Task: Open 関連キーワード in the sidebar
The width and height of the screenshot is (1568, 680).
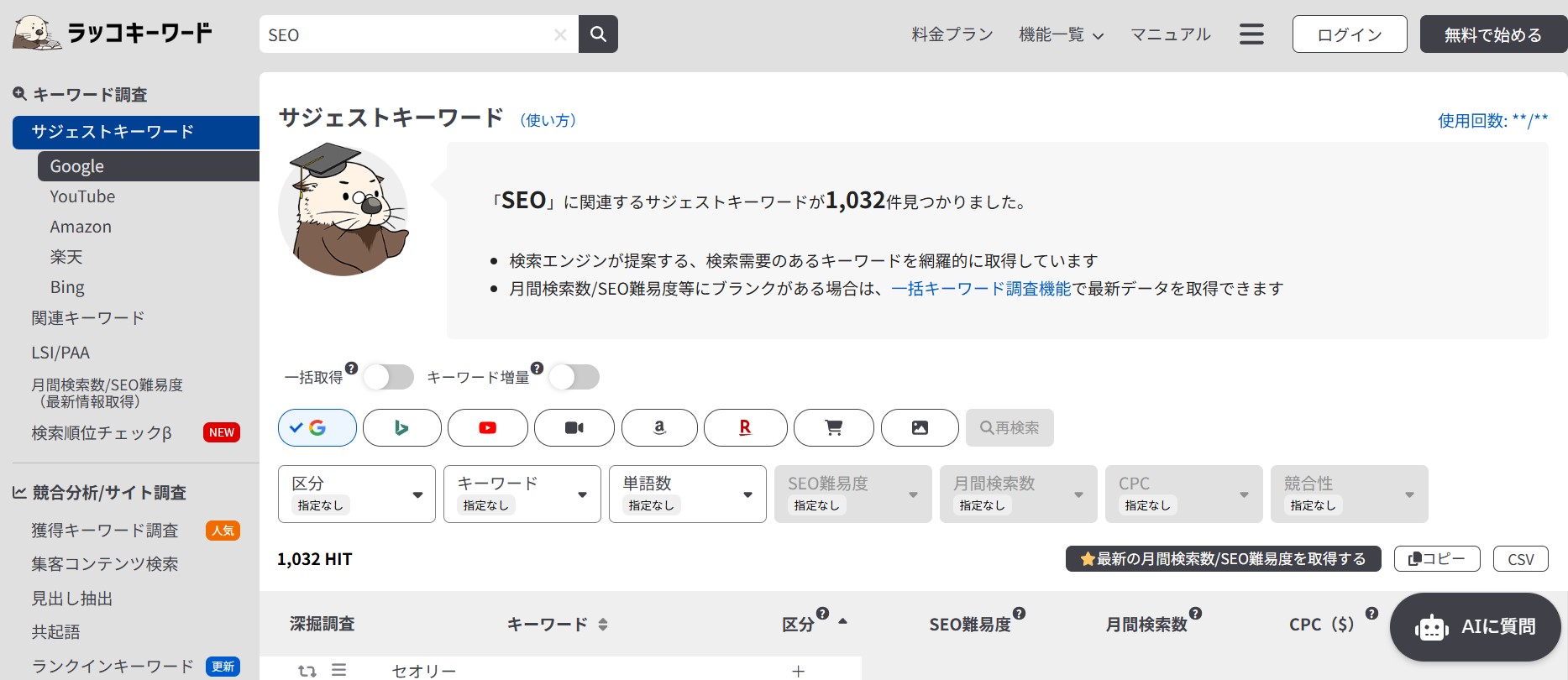Action: tap(88, 318)
